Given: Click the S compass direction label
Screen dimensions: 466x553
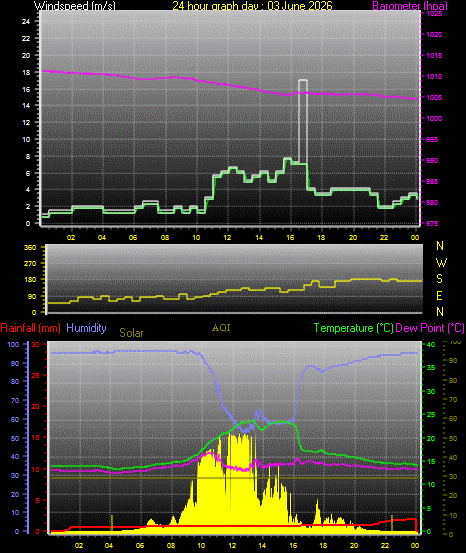Looking at the screenshot, I should click(x=440, y=279).
